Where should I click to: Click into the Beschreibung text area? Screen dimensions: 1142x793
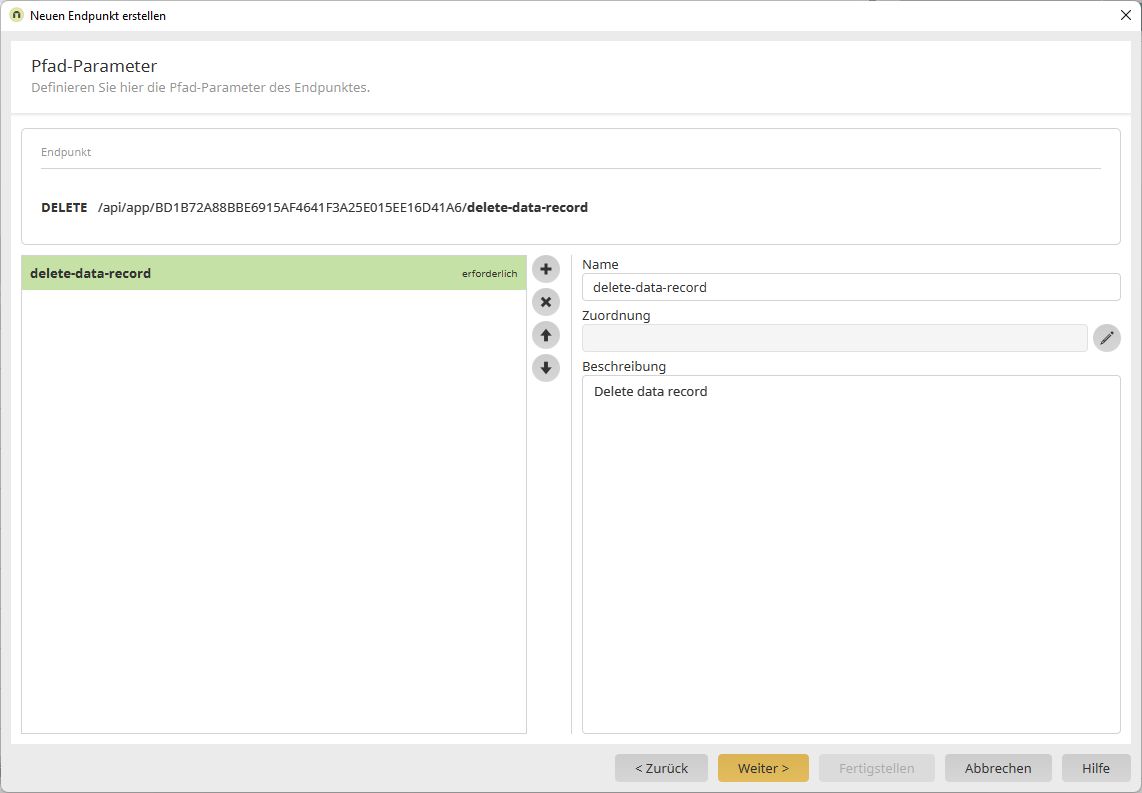tap(851, 554)
